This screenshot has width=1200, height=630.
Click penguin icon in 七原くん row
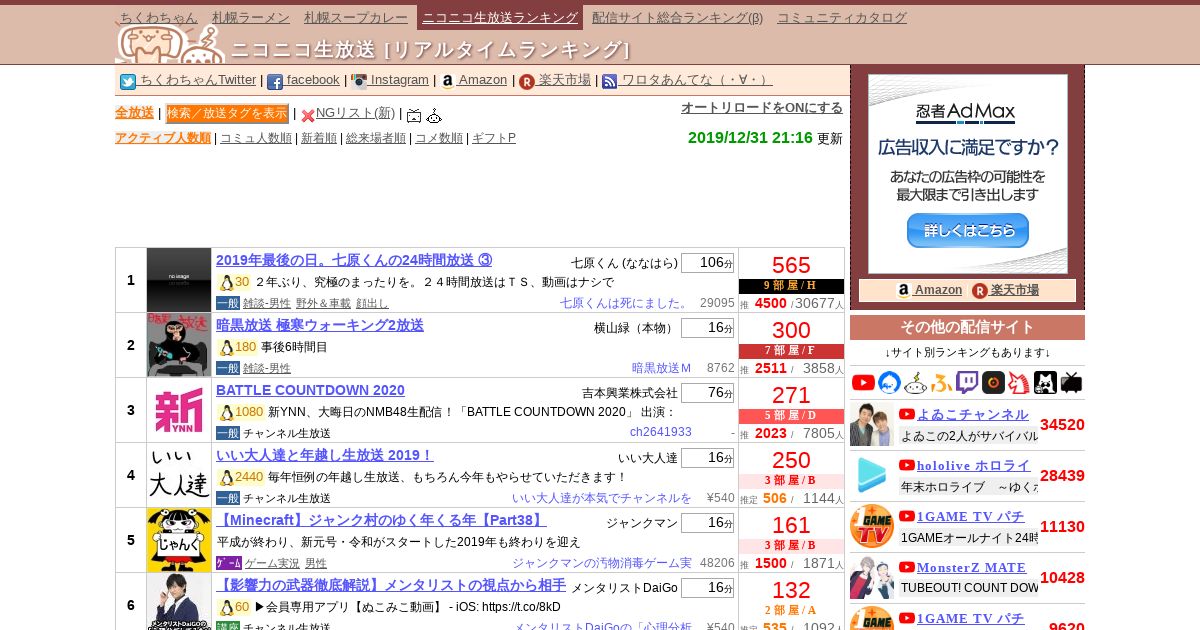pos(226,283)
